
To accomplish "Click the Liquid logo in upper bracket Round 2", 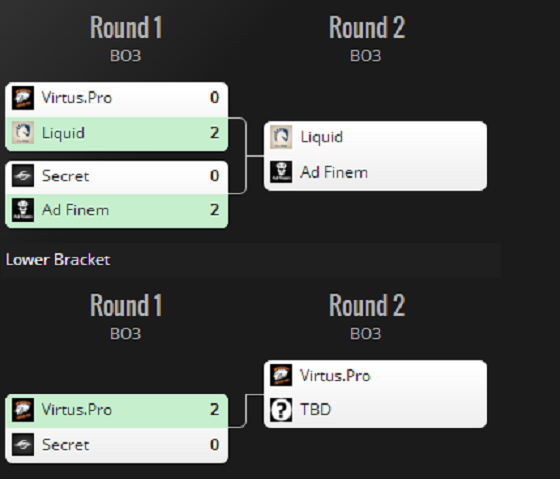I will point(281,137).
